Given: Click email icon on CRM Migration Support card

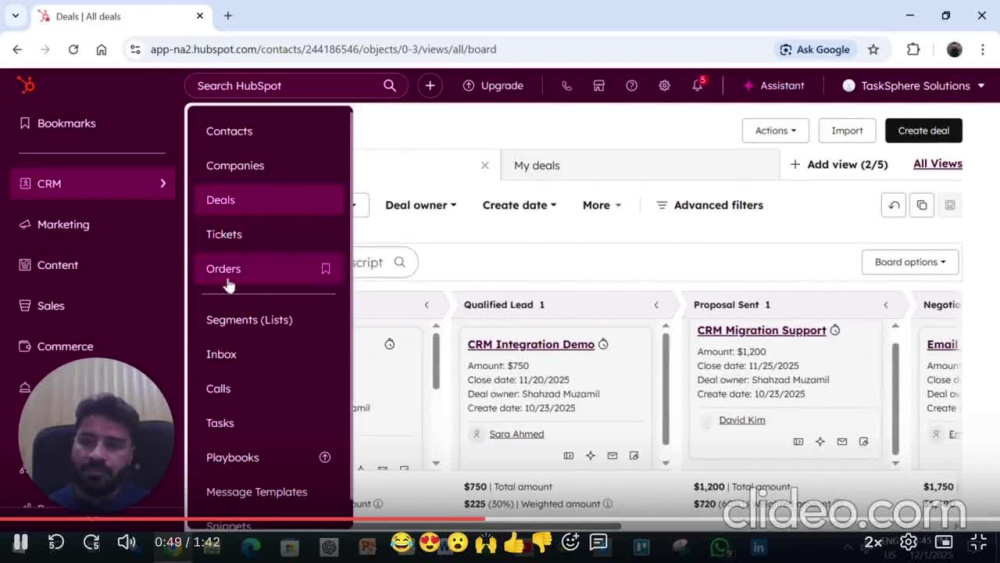Looking at the screenshot, I should click(842, 441).
